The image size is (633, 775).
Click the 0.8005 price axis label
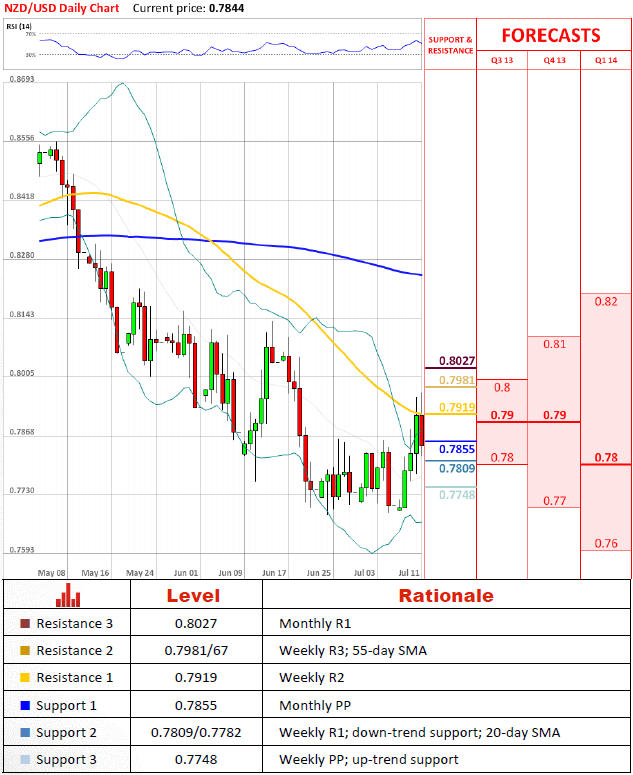(22, 373)
